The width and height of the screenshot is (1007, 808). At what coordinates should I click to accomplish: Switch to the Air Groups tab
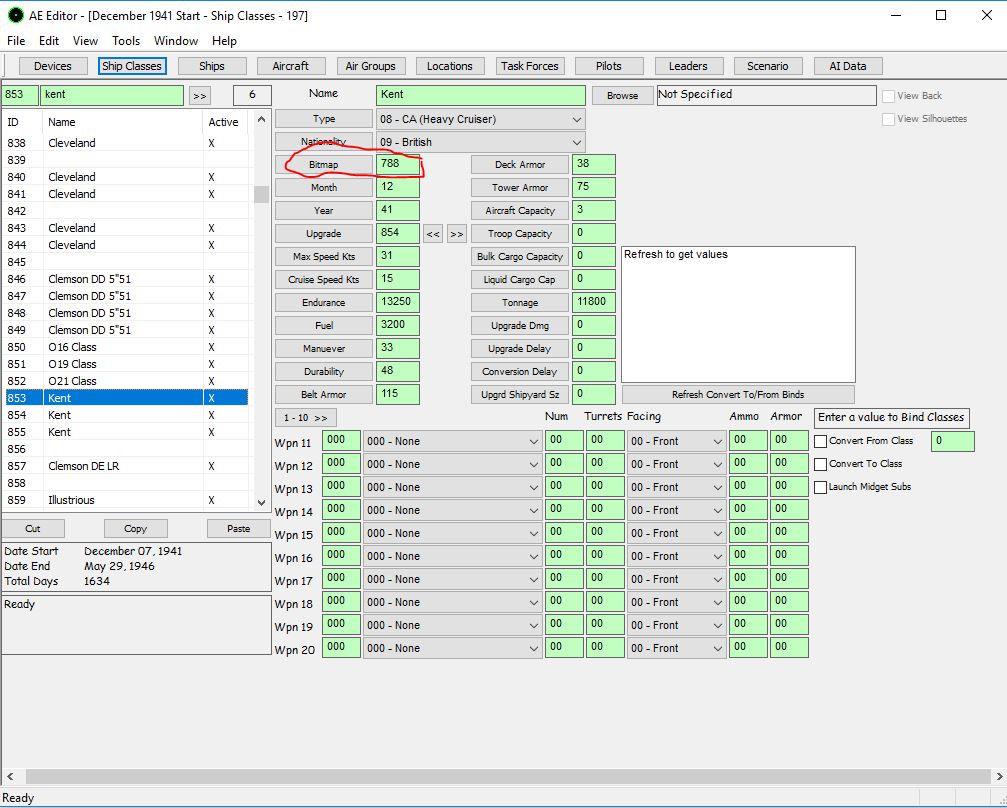(x=371, y=66)
